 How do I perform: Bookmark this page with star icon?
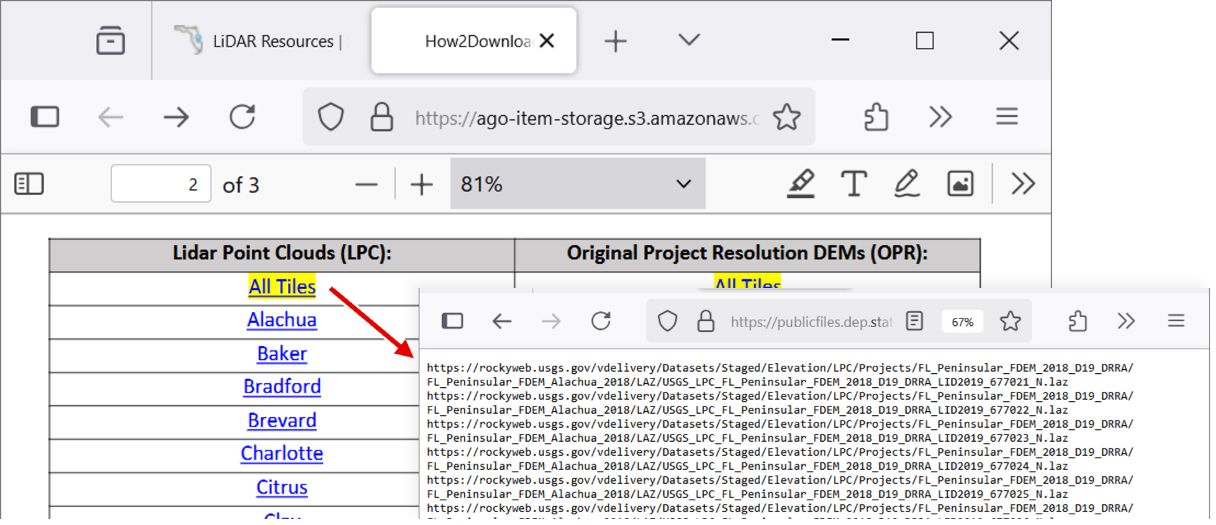(787, 117)
